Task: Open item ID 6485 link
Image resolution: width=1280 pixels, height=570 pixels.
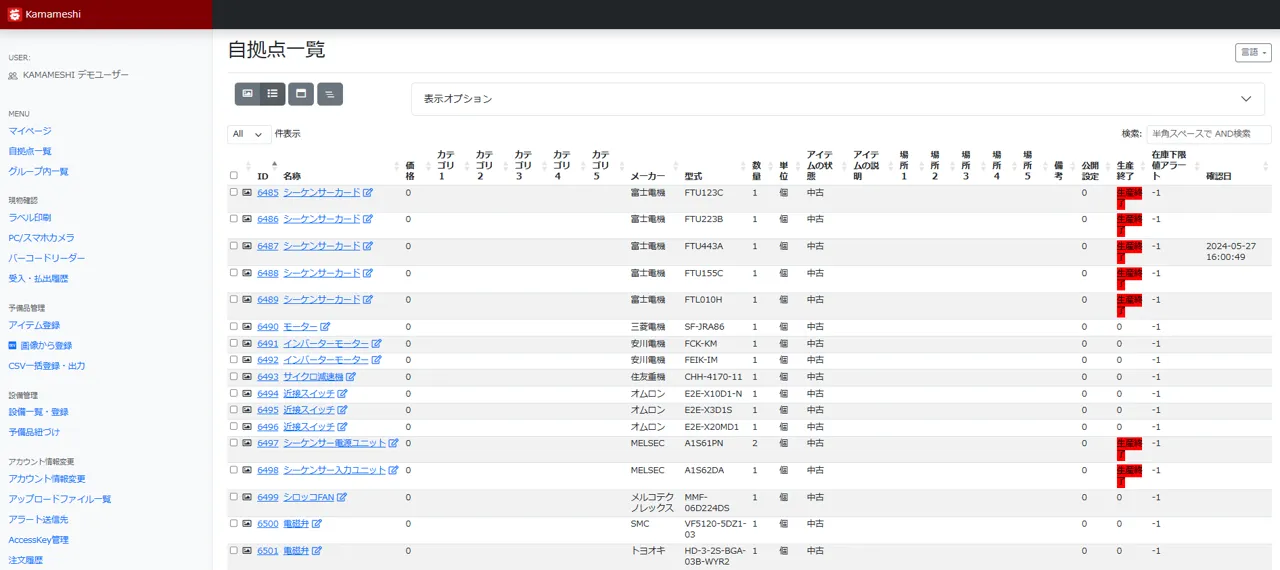Action: tap(268, 192)
